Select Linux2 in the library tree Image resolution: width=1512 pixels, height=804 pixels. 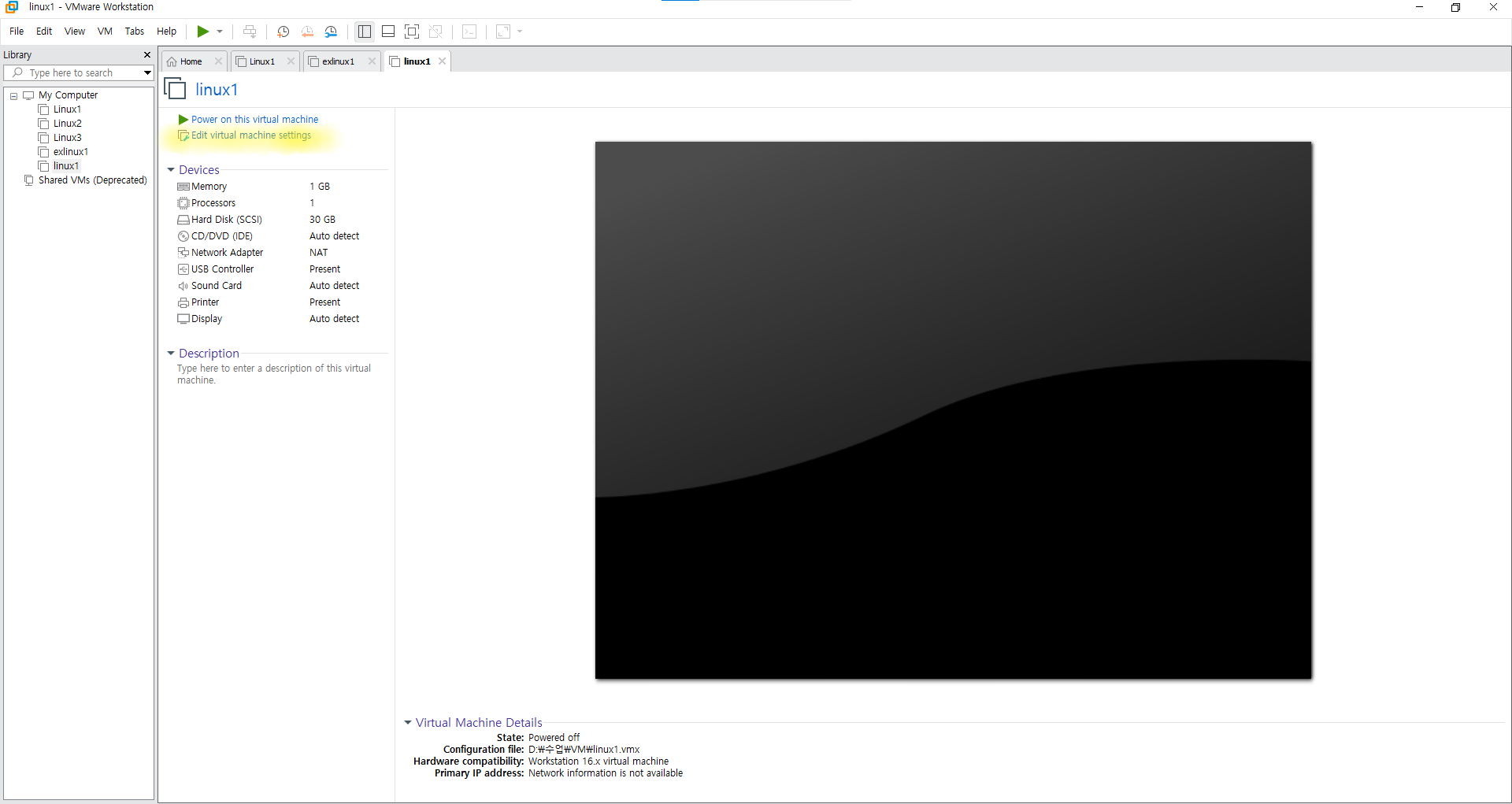(67, 124)
